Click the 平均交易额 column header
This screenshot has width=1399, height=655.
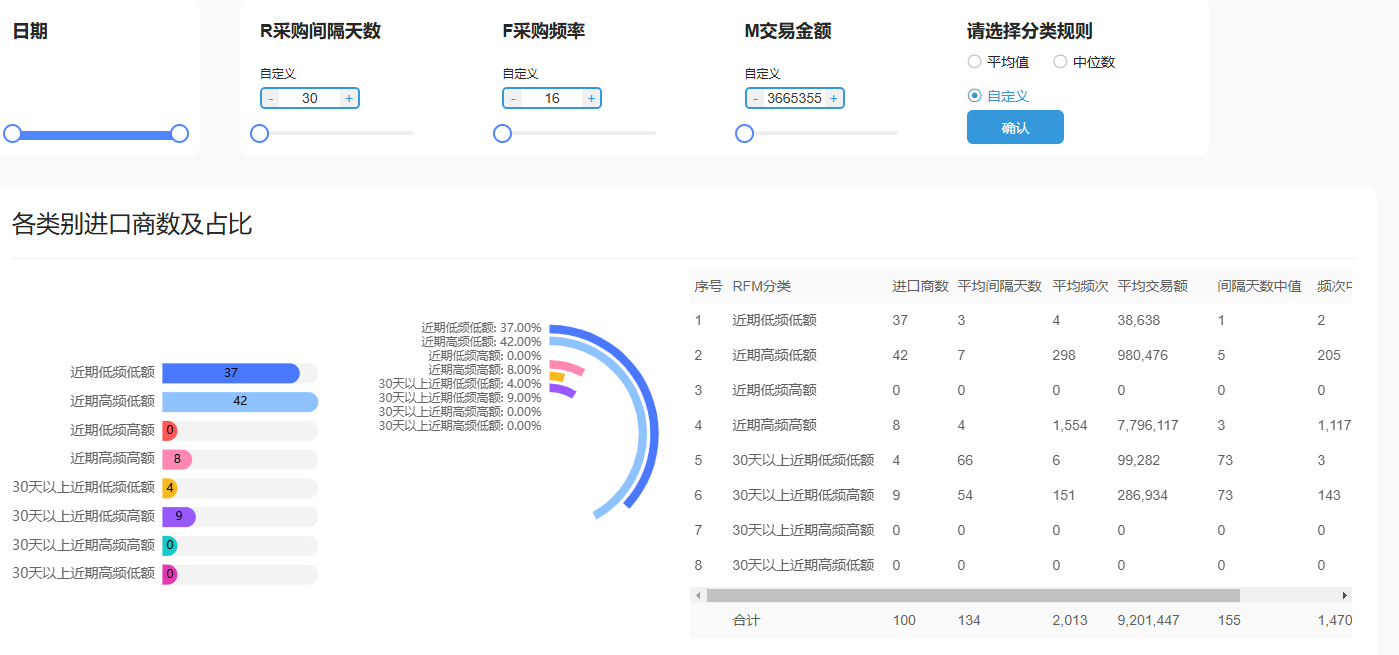coord(1152,286)
